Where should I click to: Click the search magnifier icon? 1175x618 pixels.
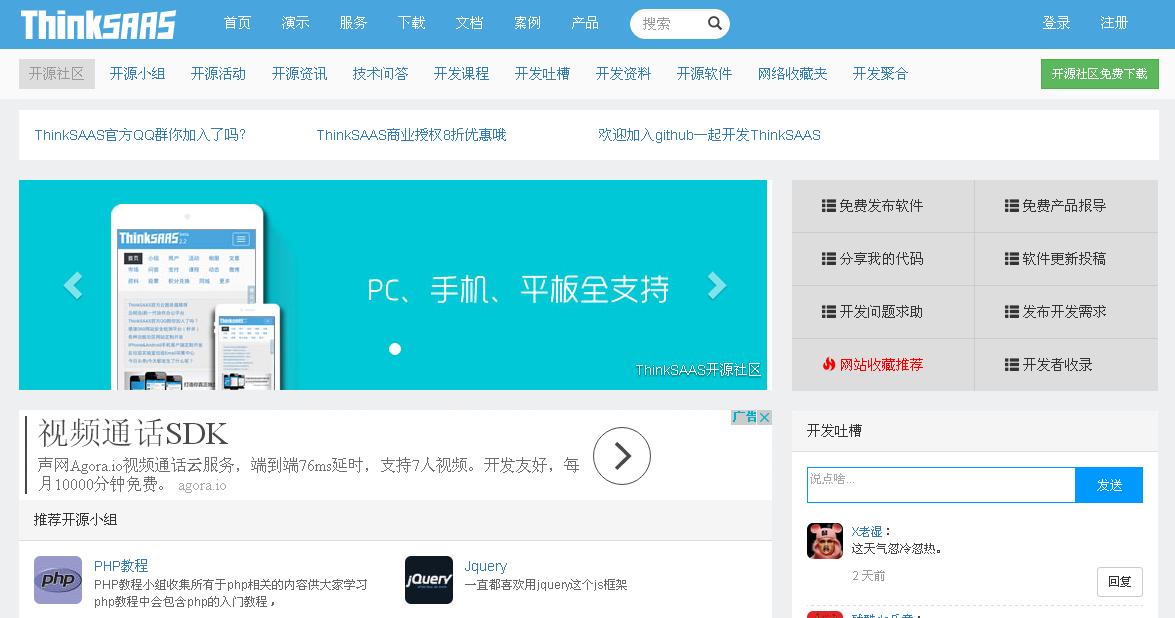tap(715, 23)
